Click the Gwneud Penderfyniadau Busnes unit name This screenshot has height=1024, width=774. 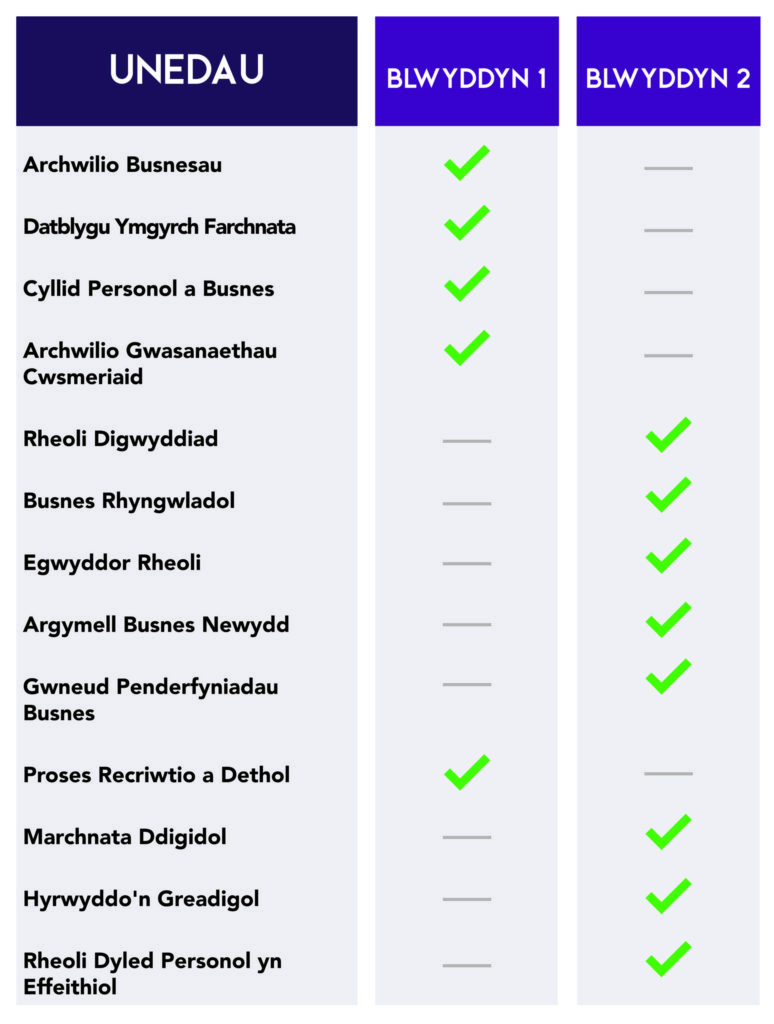tap(150, 700)
